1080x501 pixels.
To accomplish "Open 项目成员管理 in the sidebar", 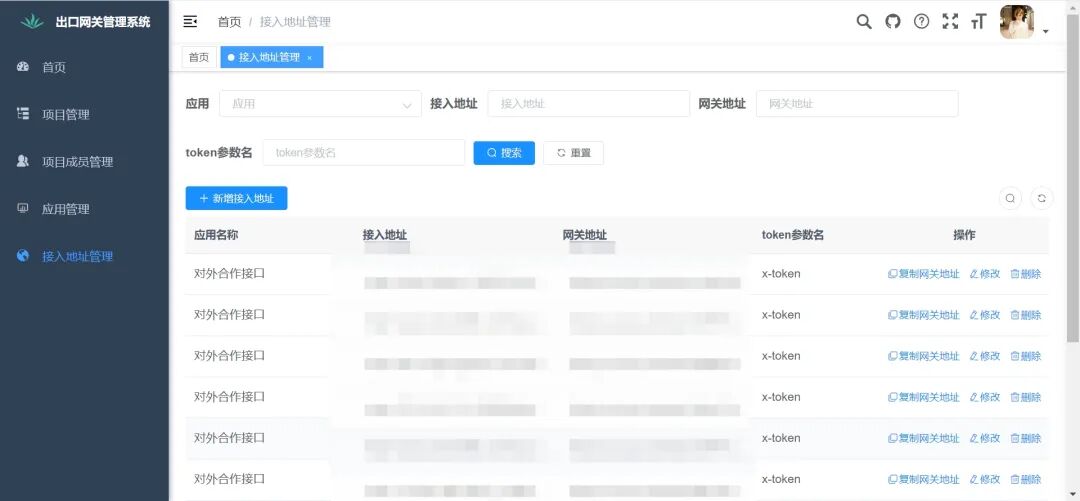I will click(x=84, y=162).
